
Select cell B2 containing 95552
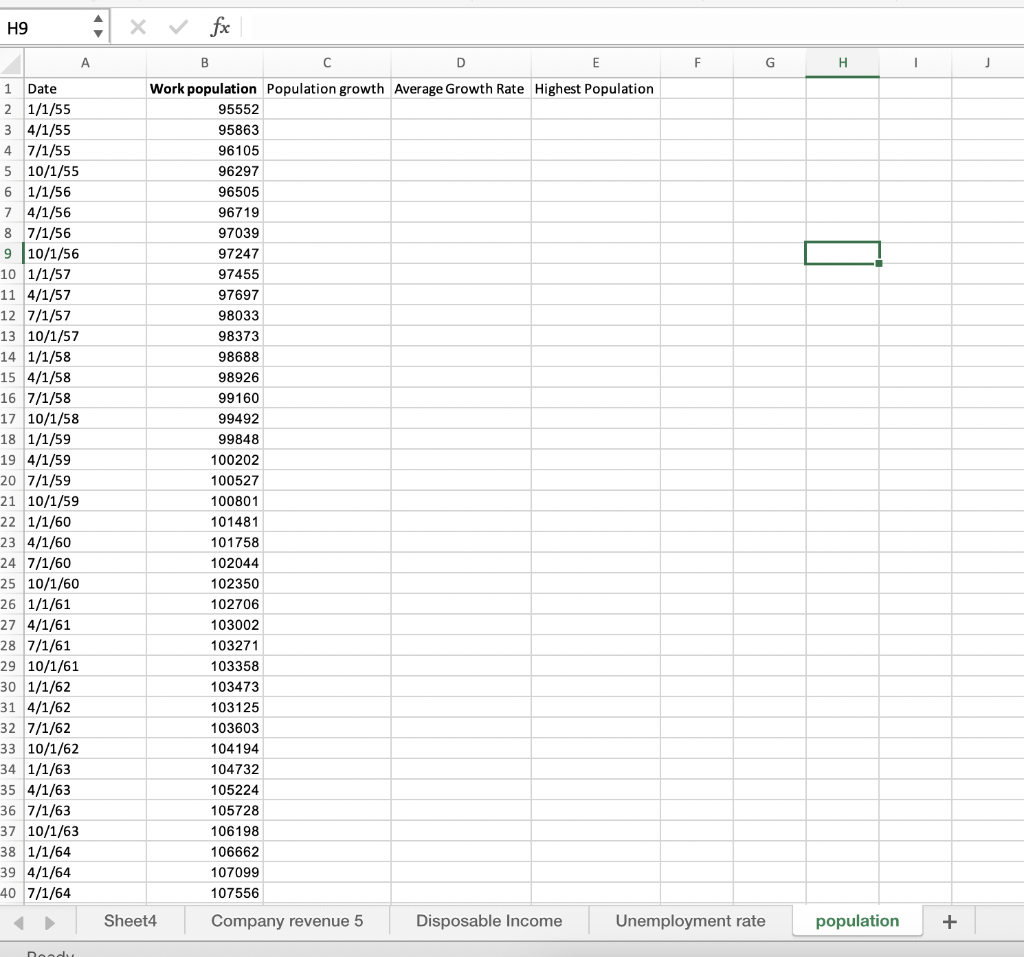click(x=205, y=109)
